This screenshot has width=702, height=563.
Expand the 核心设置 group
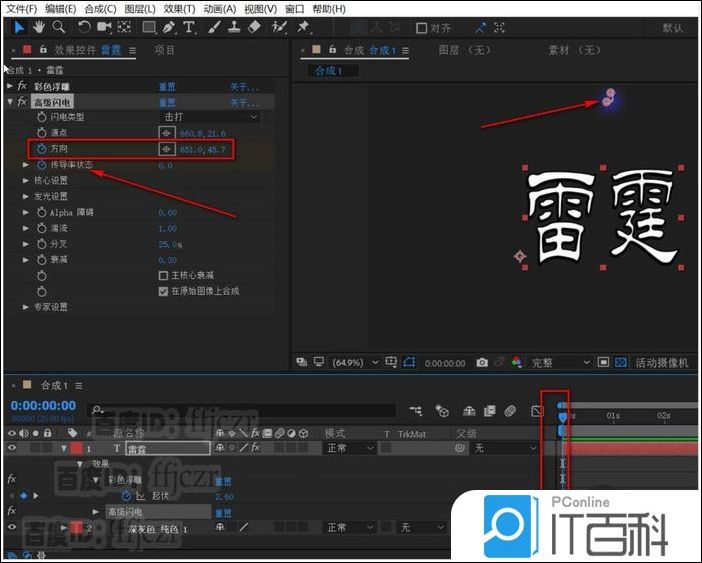point(26,181)
